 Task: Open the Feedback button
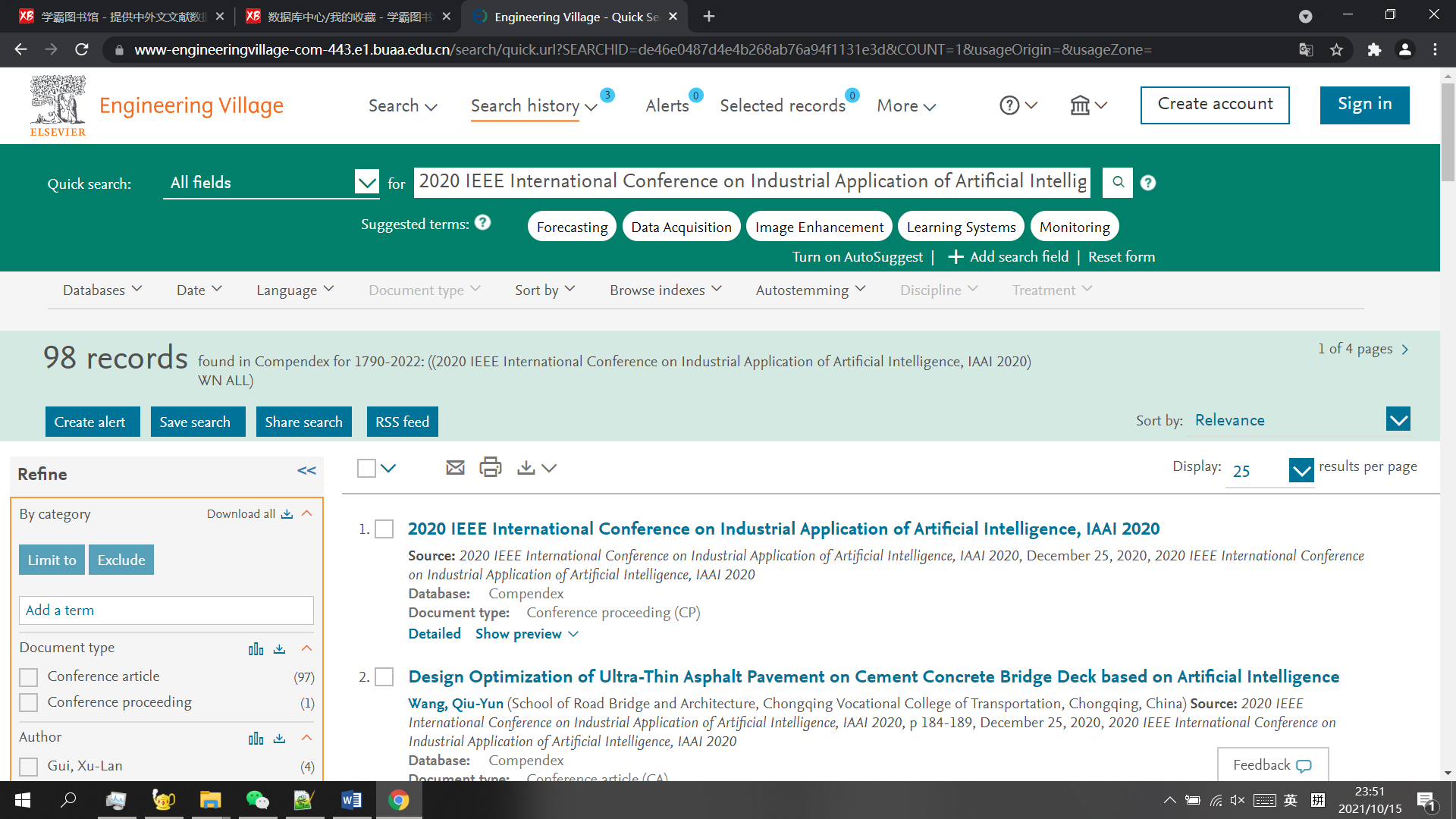(1272, 765)
